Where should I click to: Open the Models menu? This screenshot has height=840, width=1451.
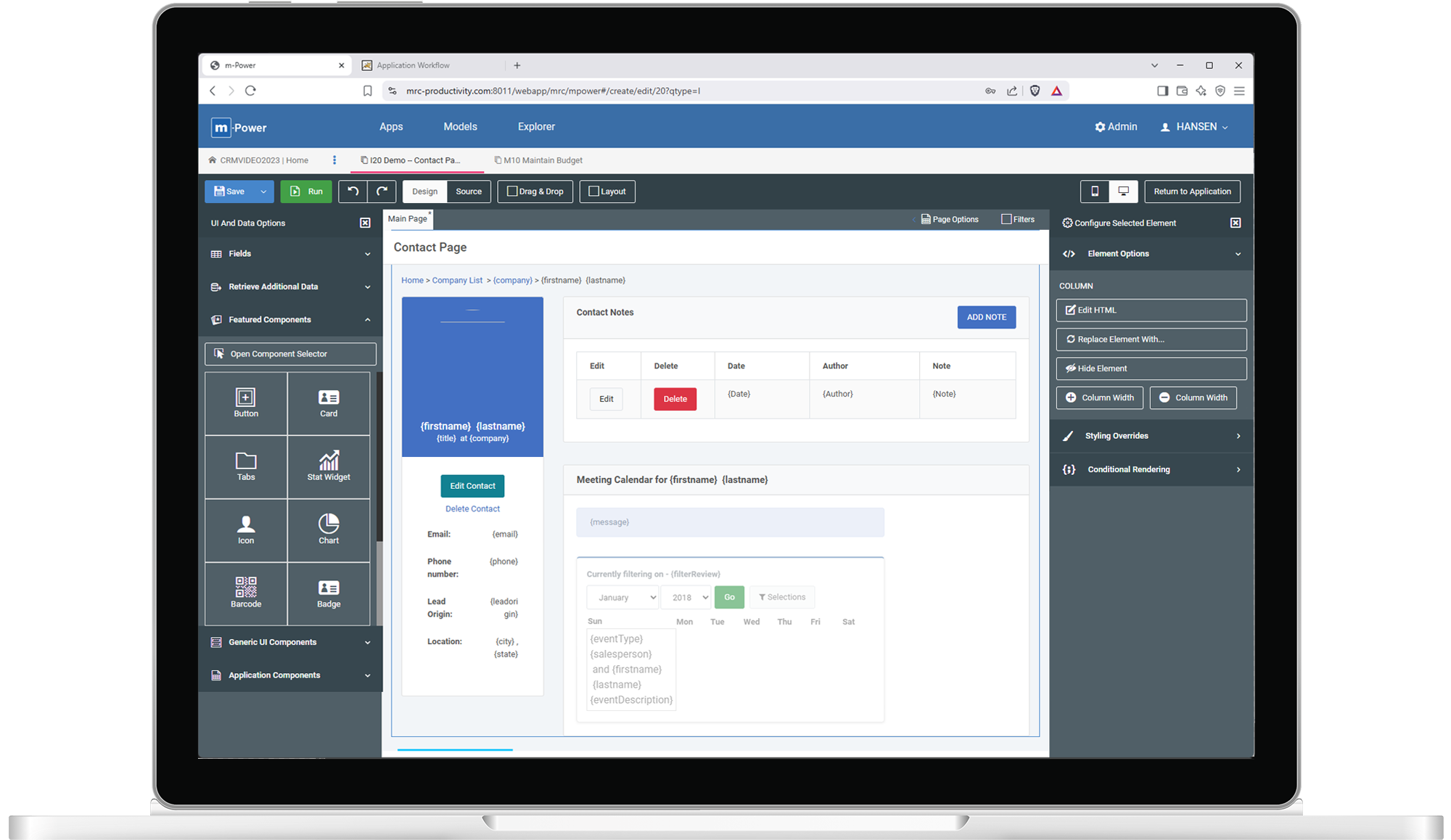(460, 127)
